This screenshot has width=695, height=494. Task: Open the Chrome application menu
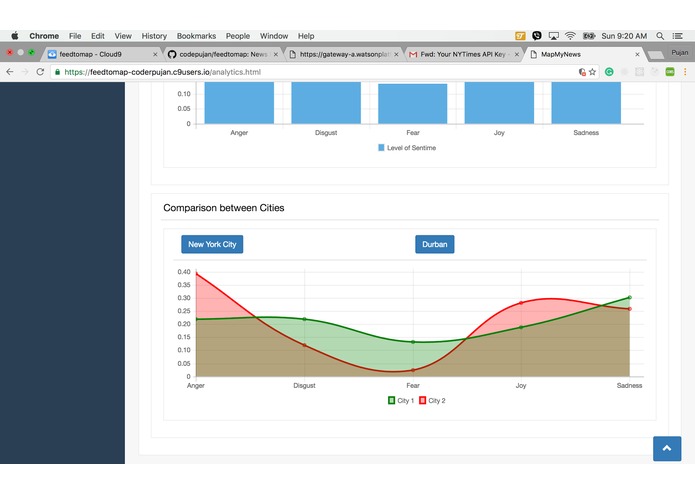tap(44, 36)
